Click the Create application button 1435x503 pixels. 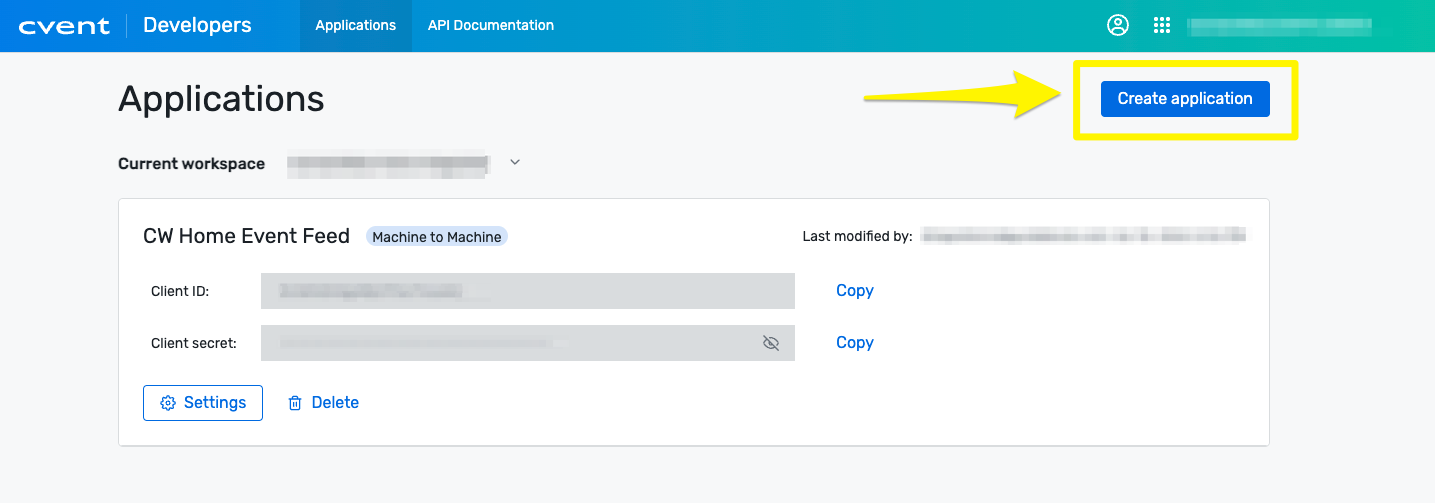click(x=1185, y=99)
